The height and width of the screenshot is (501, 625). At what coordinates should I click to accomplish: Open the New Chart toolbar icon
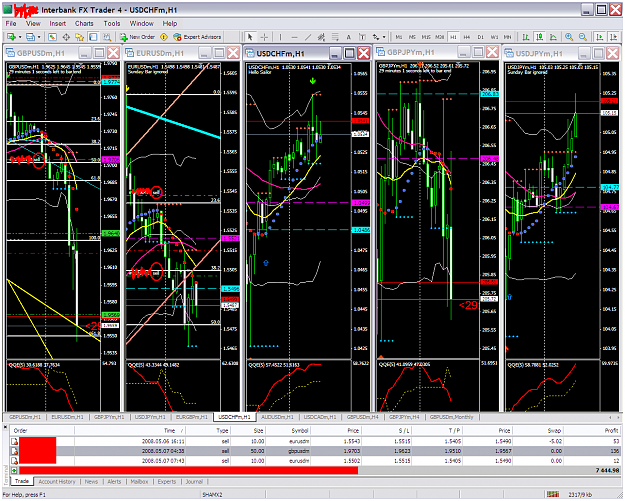tap(11, 37)
